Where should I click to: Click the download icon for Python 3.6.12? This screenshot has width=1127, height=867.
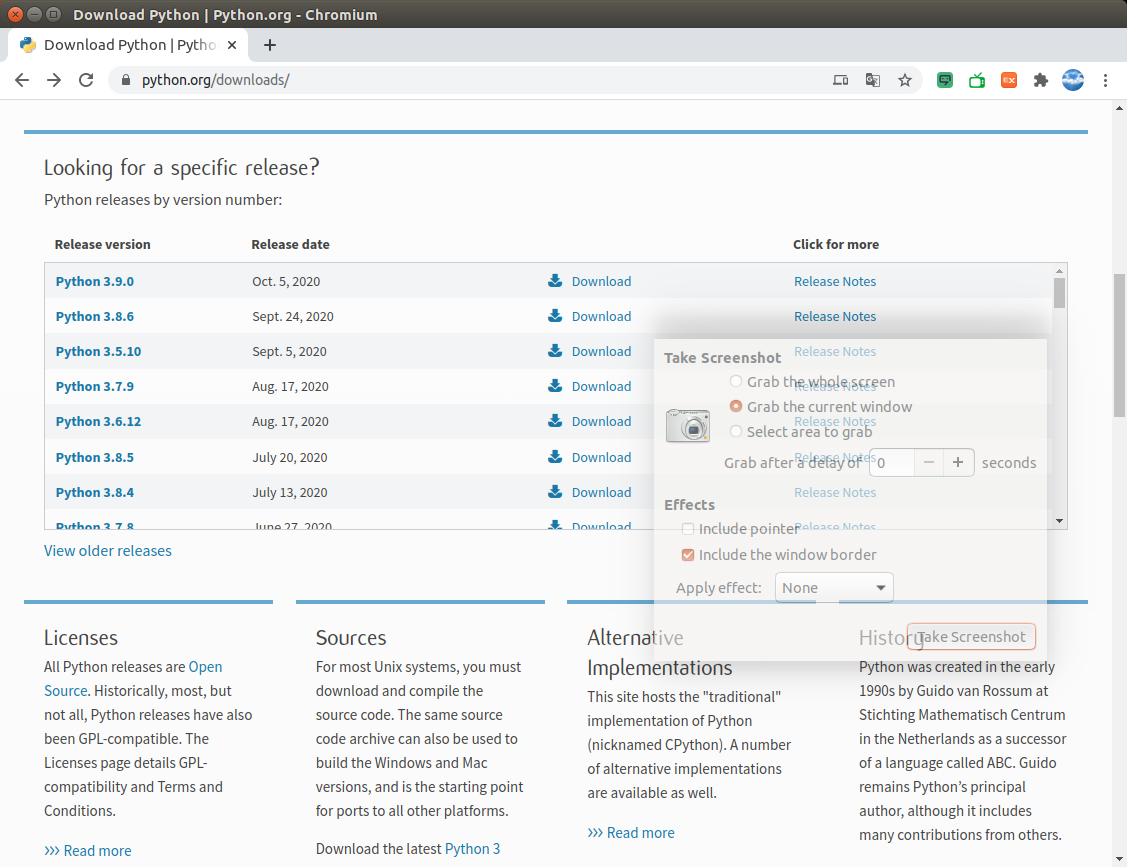555,421
